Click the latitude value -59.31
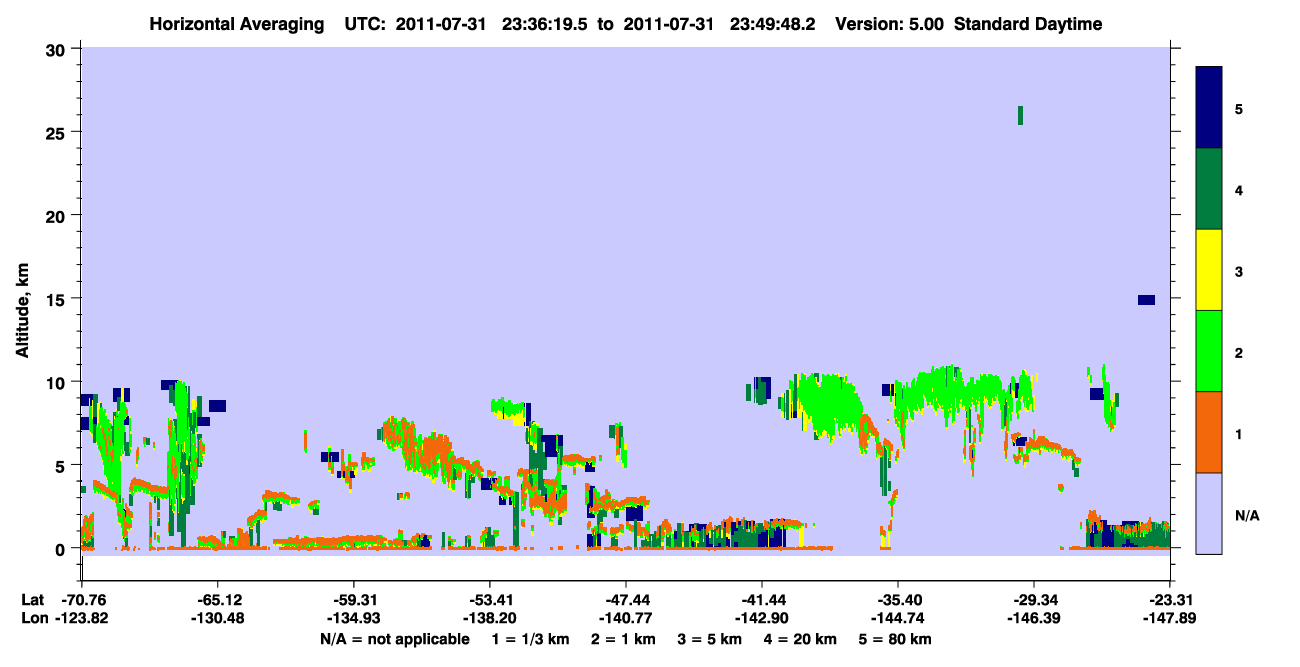This screenshot has height=667, width=1300. tap(353, 600)
